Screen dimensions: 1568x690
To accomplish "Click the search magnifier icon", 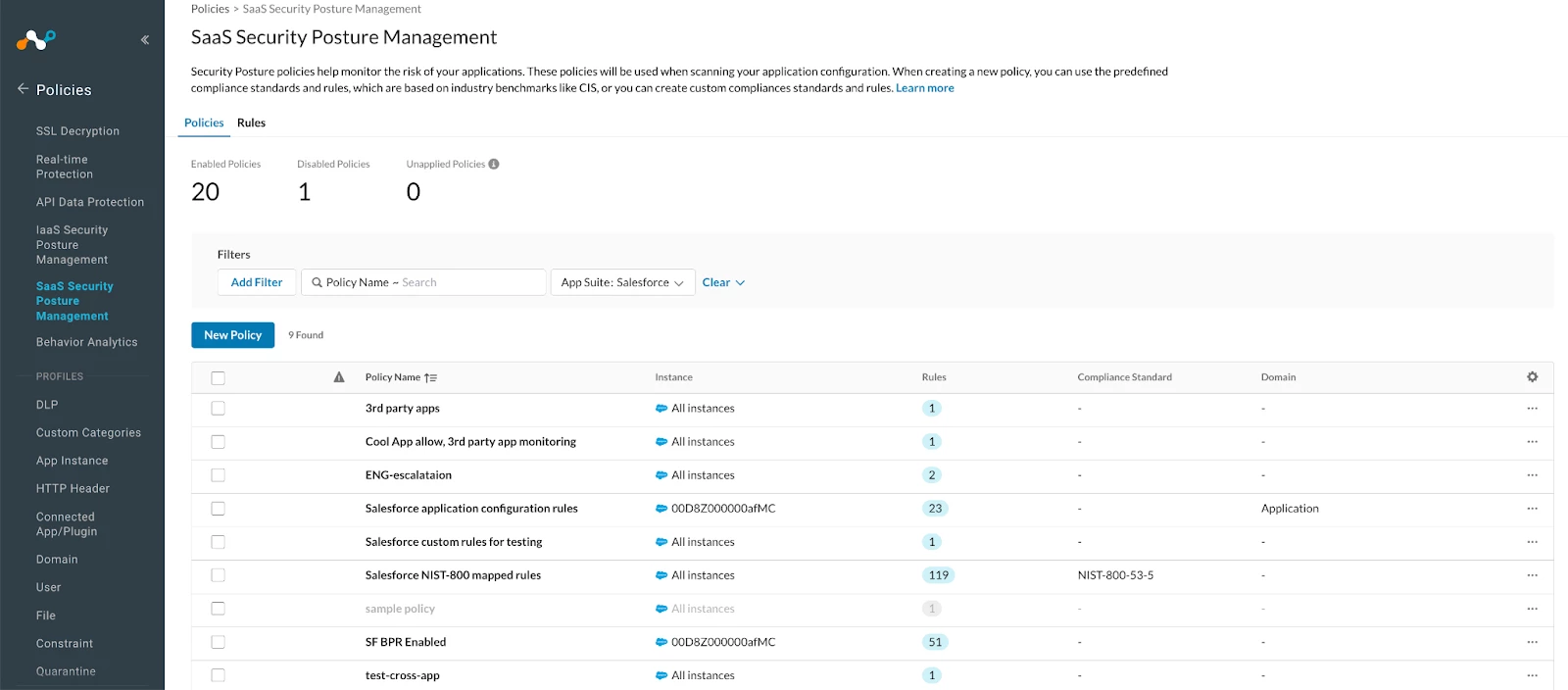I will [x=317, y=282].
